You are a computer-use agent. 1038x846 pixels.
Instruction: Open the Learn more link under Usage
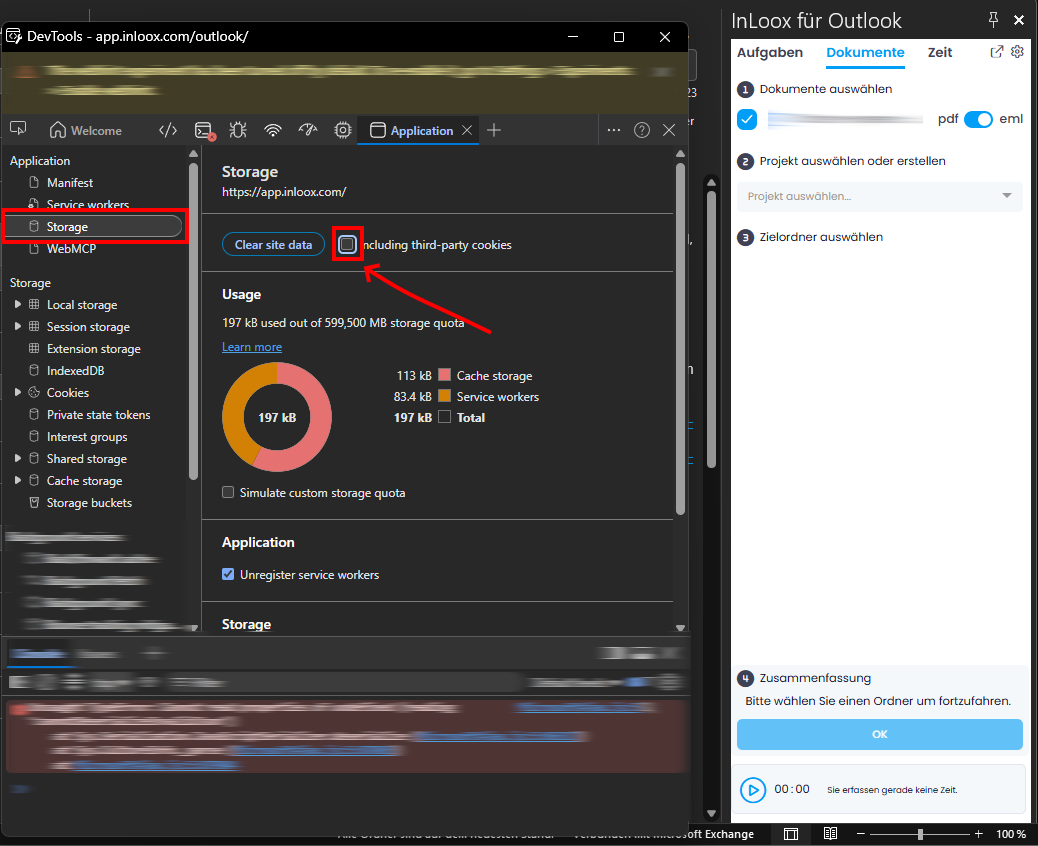tap(252, 347)
